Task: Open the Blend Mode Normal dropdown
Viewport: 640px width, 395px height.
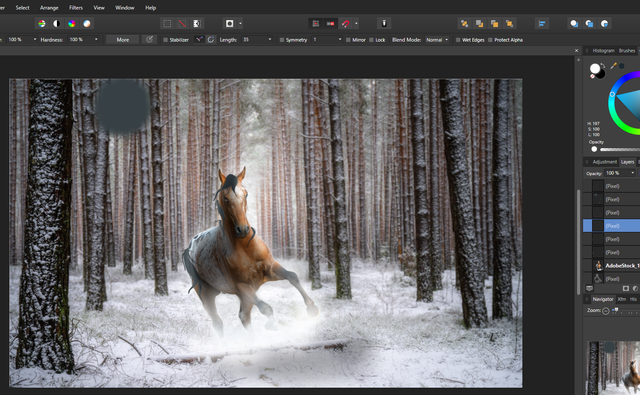Action: coord(437,40)
